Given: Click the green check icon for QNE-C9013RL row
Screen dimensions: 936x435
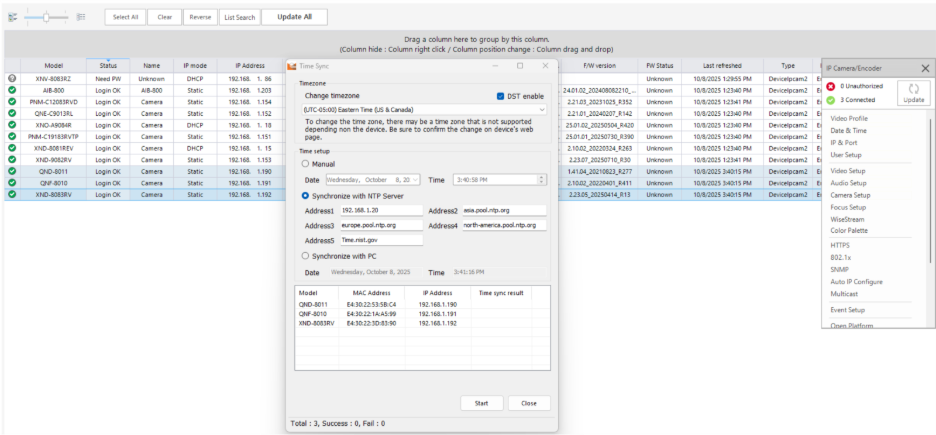Looking at the screenshot, I should (x=12, y=113).
